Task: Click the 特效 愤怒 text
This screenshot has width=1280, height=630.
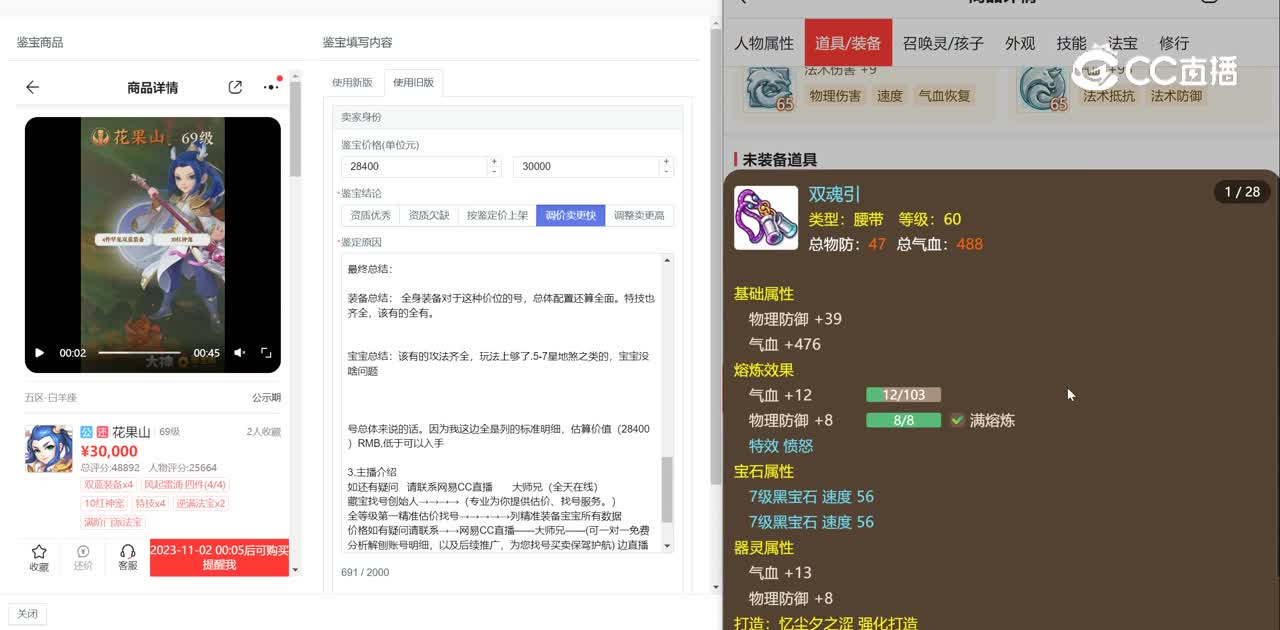Action: (781, 446)
